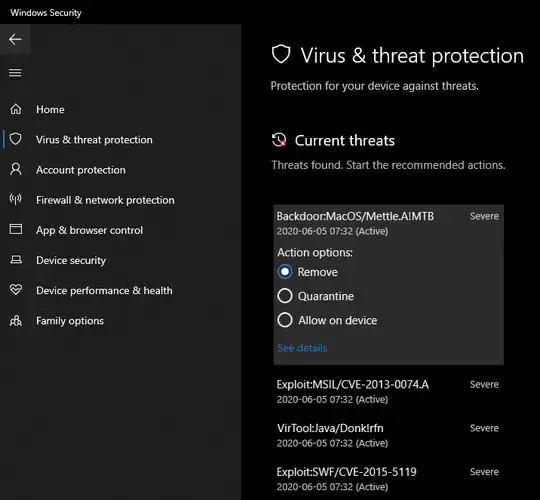Viewport: 540px width, 500px height.
Task: Navigate to Device security
Action: click(x=71, y=260)
